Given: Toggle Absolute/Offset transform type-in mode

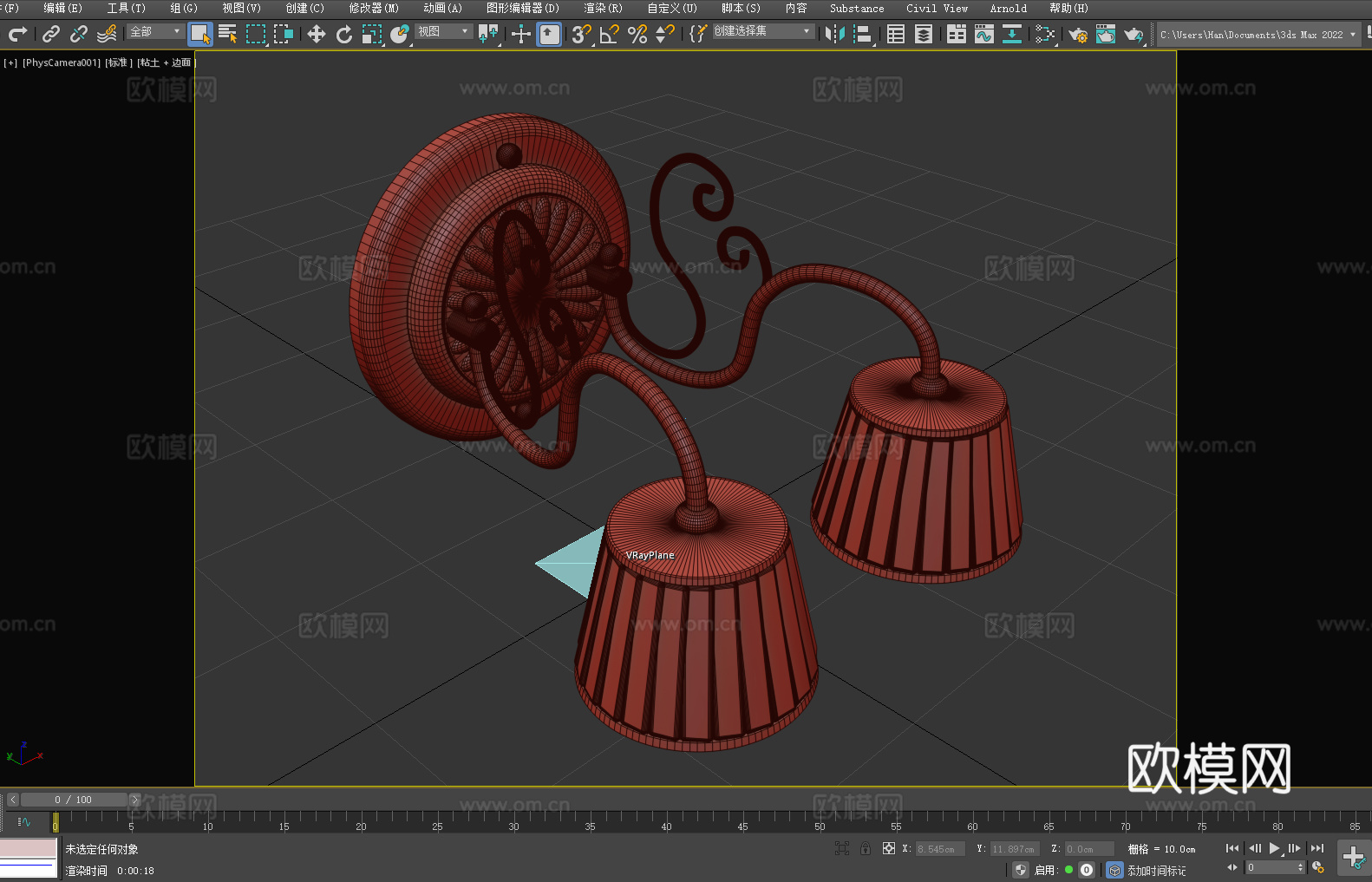Looking at the screenshot, I should click(889, 848).
